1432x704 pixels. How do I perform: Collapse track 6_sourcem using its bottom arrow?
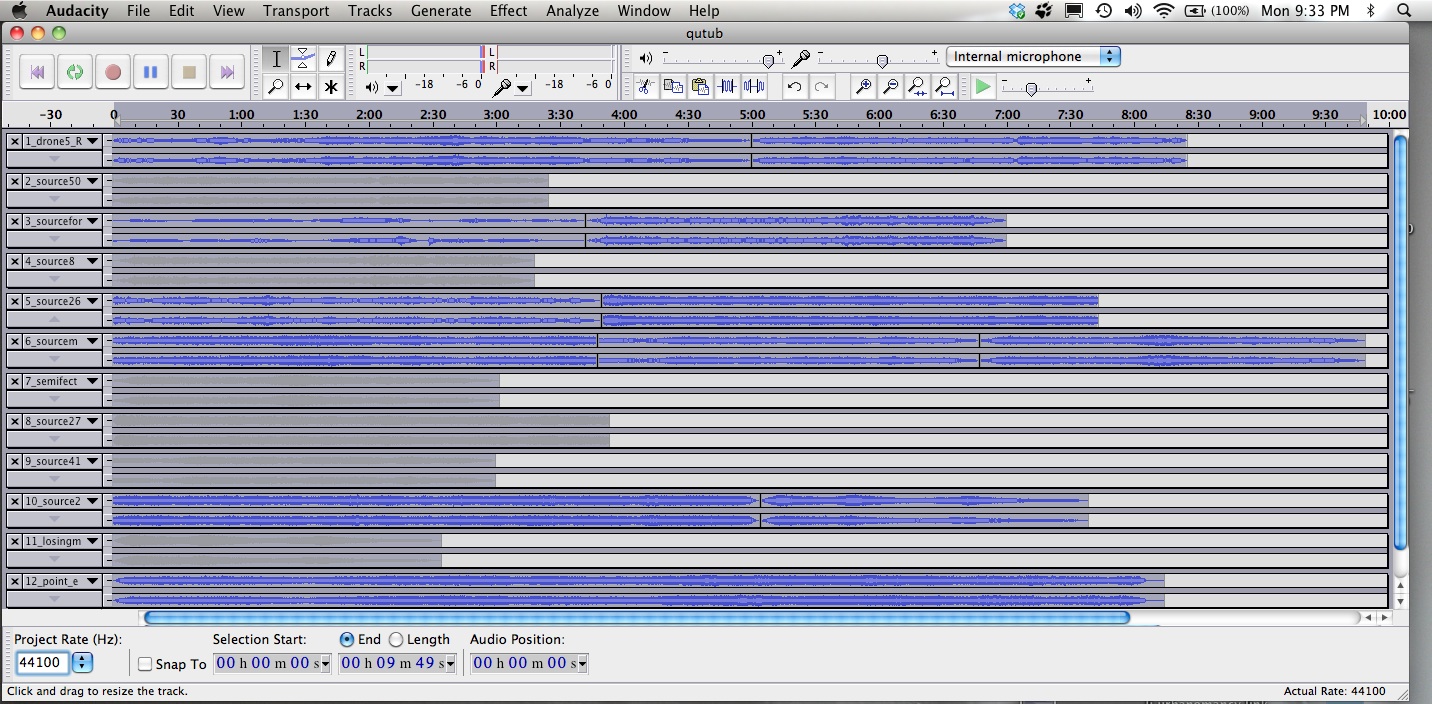55,359
